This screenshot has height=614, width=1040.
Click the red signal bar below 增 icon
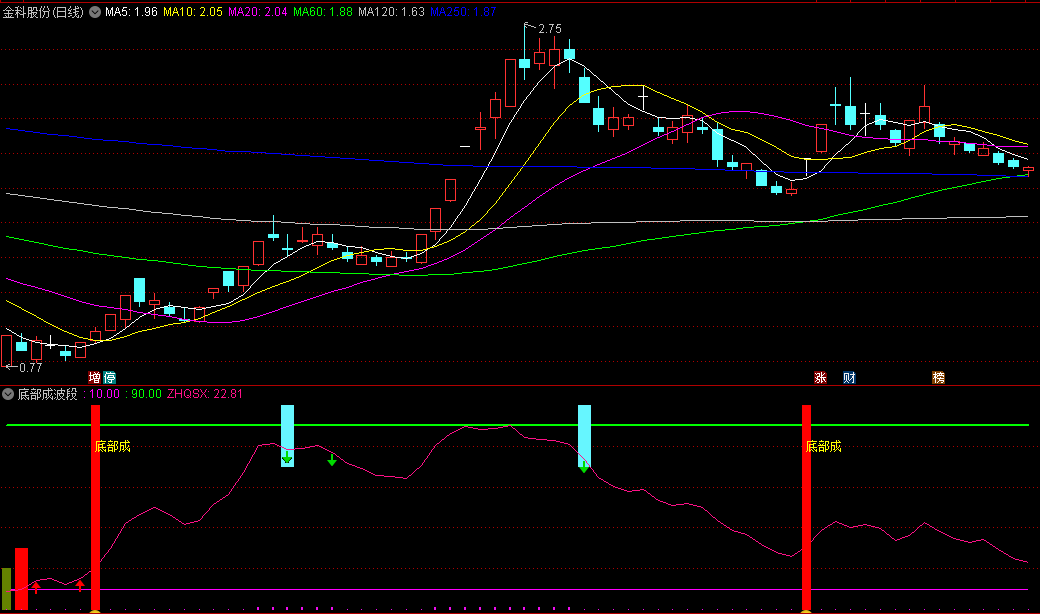[96, 507]
